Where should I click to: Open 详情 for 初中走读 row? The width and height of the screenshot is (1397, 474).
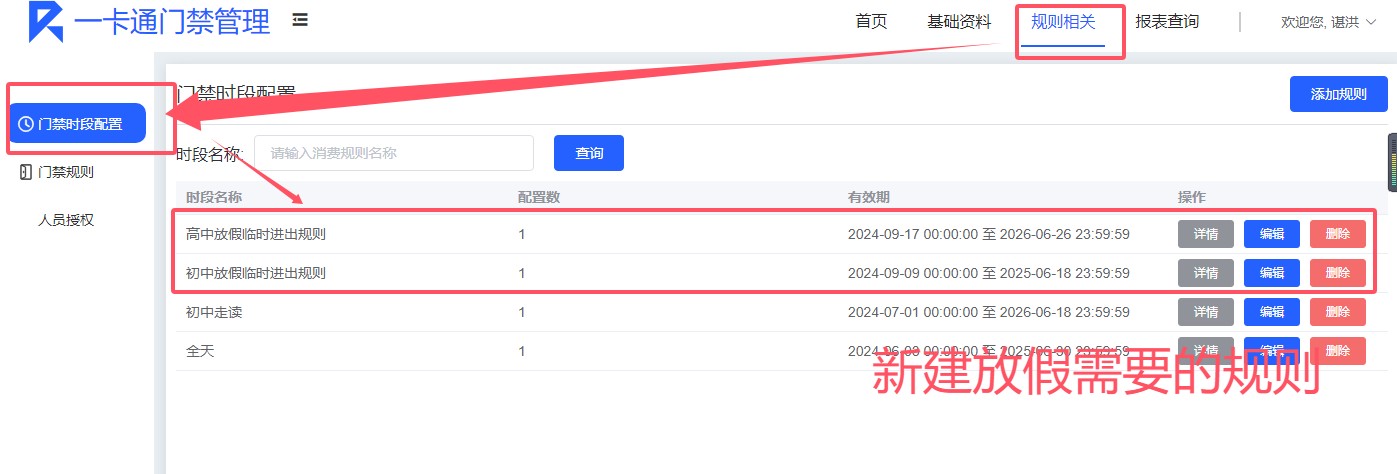(x=1205, y=312)
